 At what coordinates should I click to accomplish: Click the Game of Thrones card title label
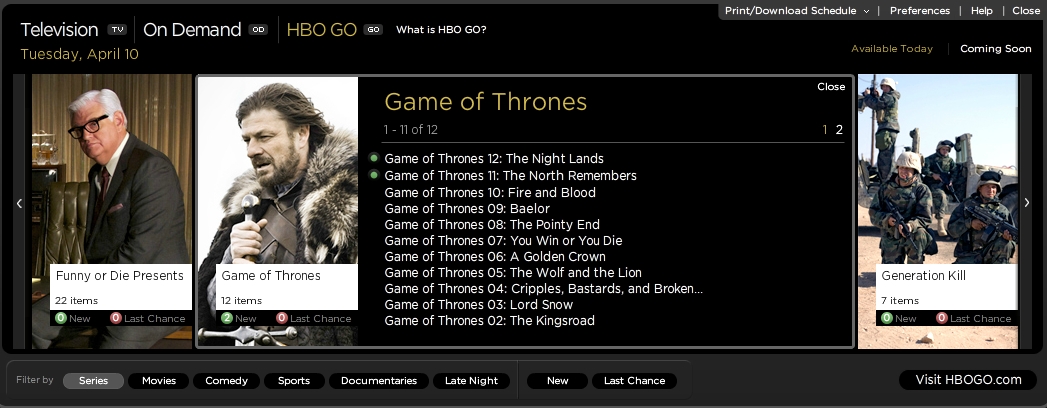tap(271, 276)
